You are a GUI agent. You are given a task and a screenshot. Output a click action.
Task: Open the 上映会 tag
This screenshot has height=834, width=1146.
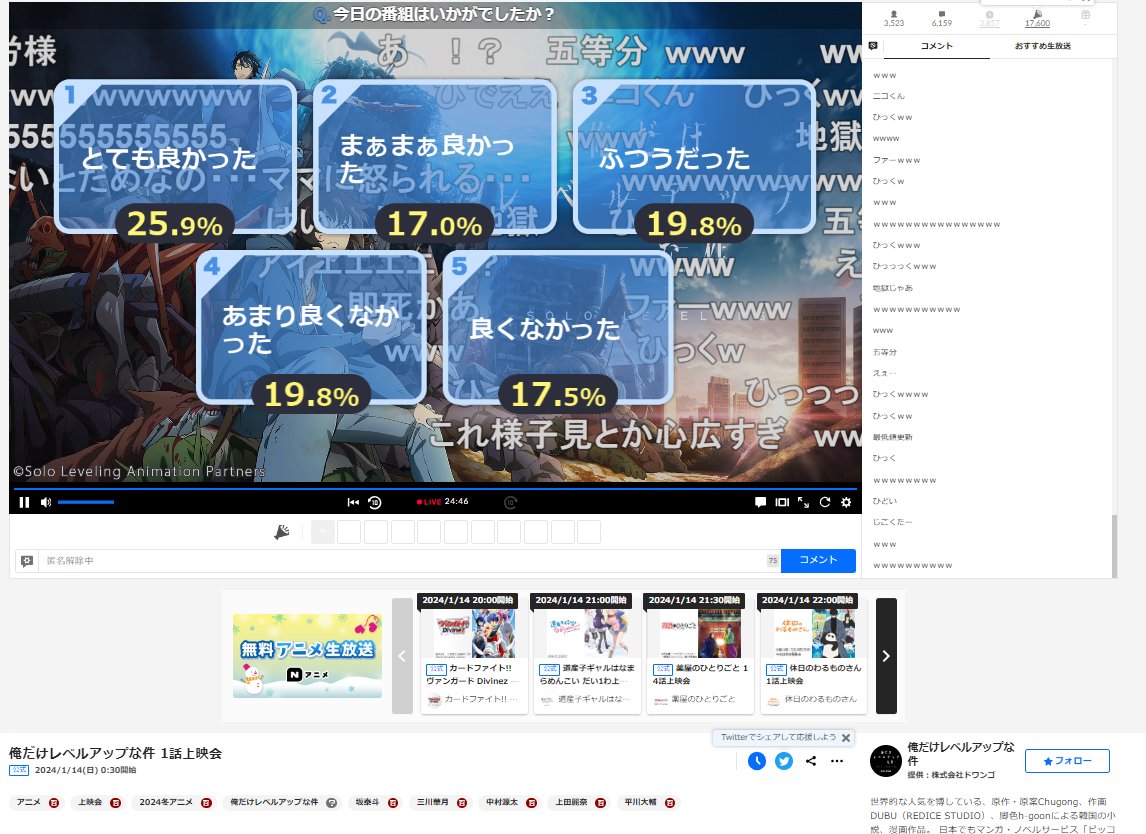coord(90,803)
